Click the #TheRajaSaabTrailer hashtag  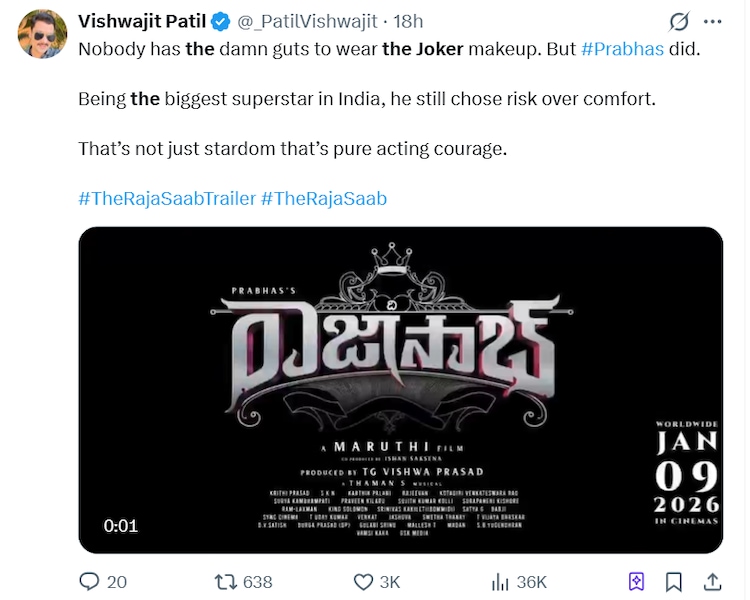(x=166, y=198)
